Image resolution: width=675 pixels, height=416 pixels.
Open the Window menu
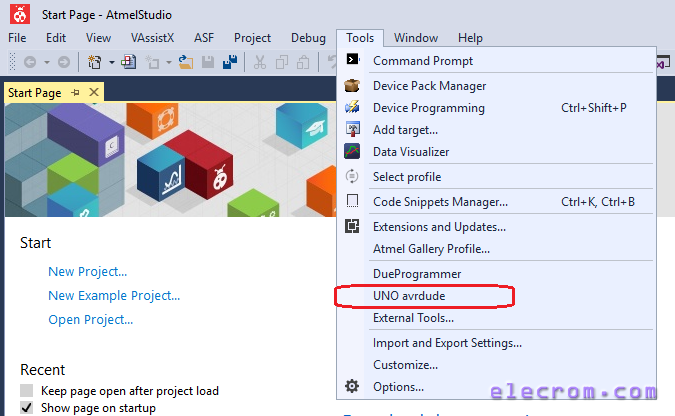pyautogui.click(x=416, y=38)
